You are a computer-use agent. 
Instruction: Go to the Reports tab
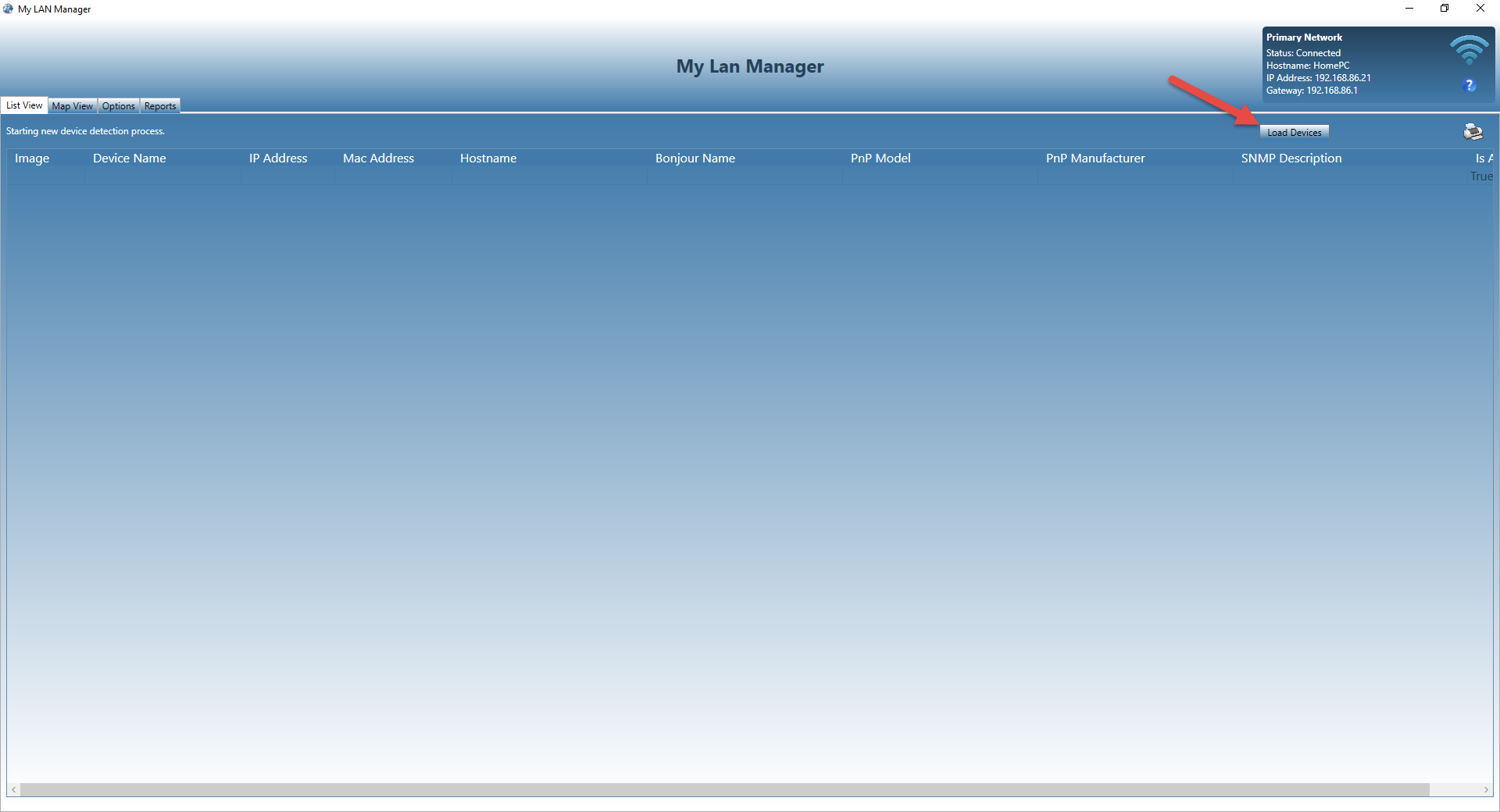point(160,106)
